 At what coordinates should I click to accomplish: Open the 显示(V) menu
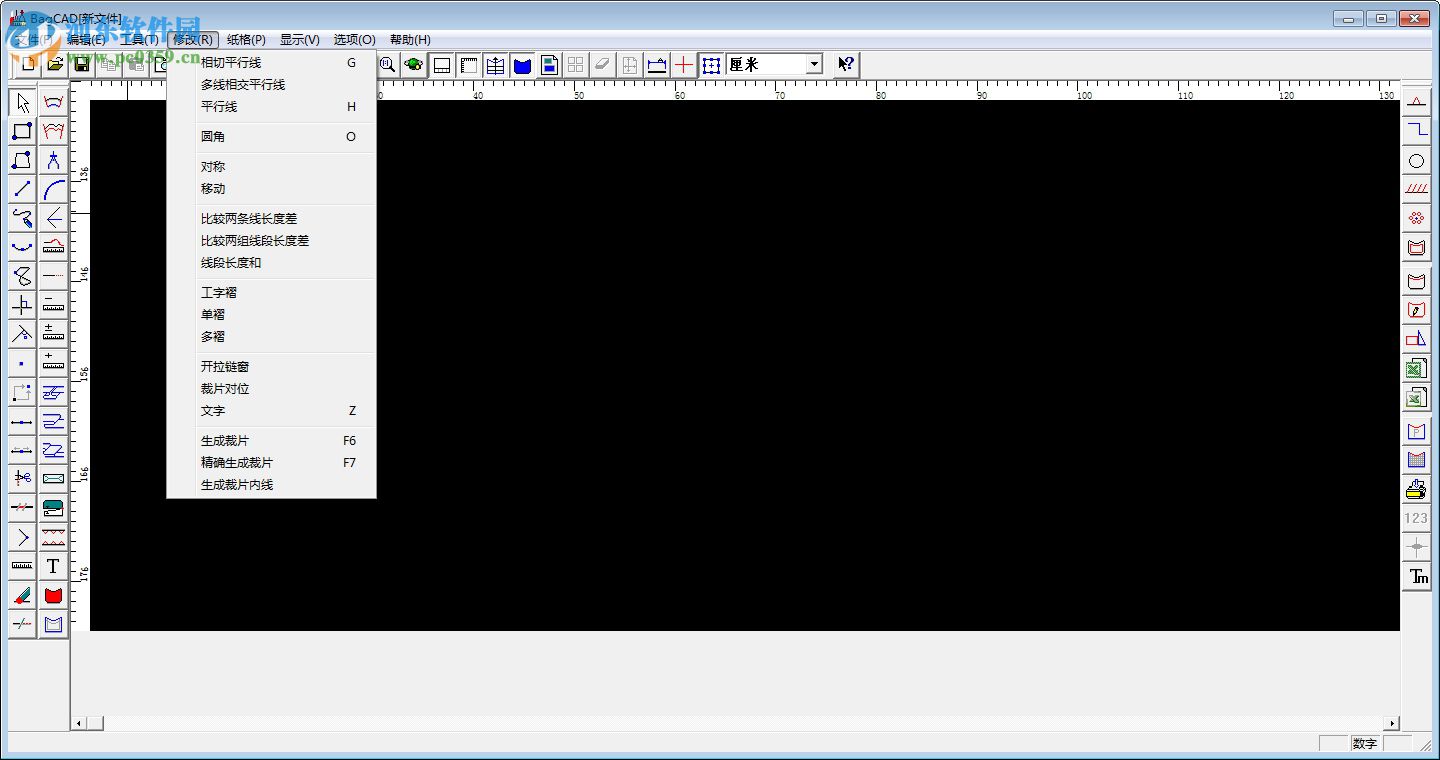click(x=299, y=40)
